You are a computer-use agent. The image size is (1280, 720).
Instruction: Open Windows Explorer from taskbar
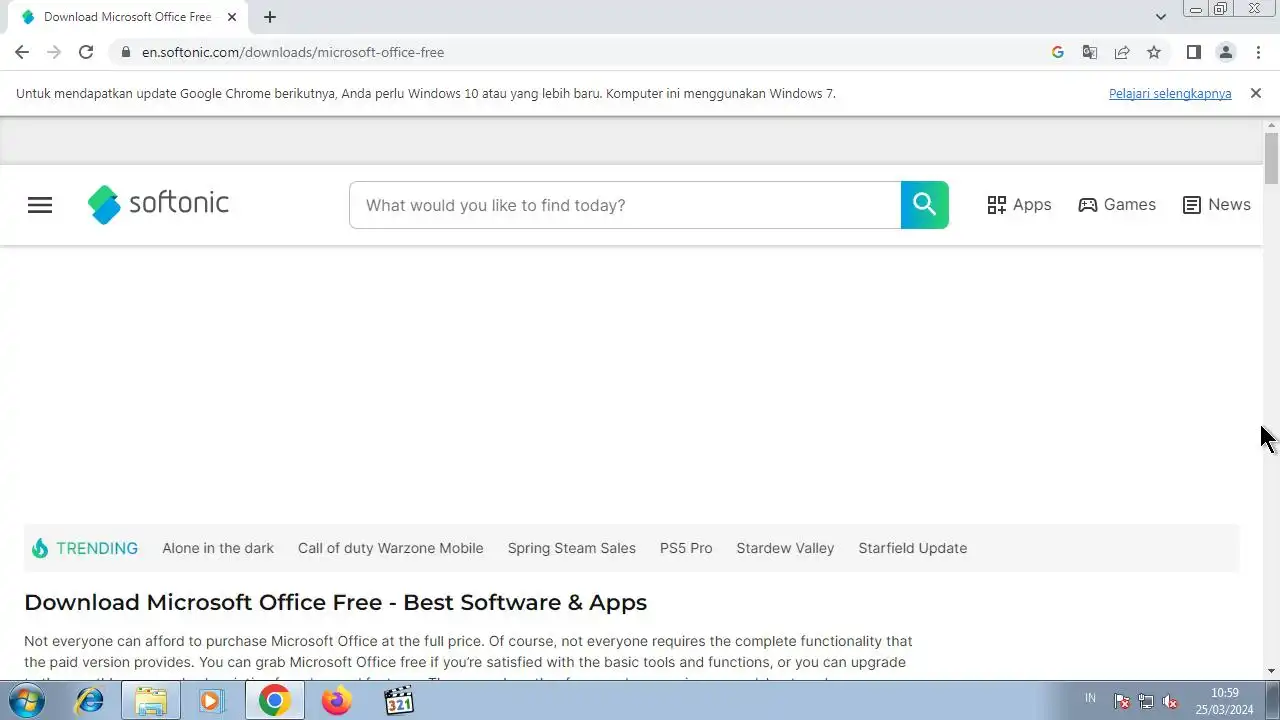click(151, 701)
